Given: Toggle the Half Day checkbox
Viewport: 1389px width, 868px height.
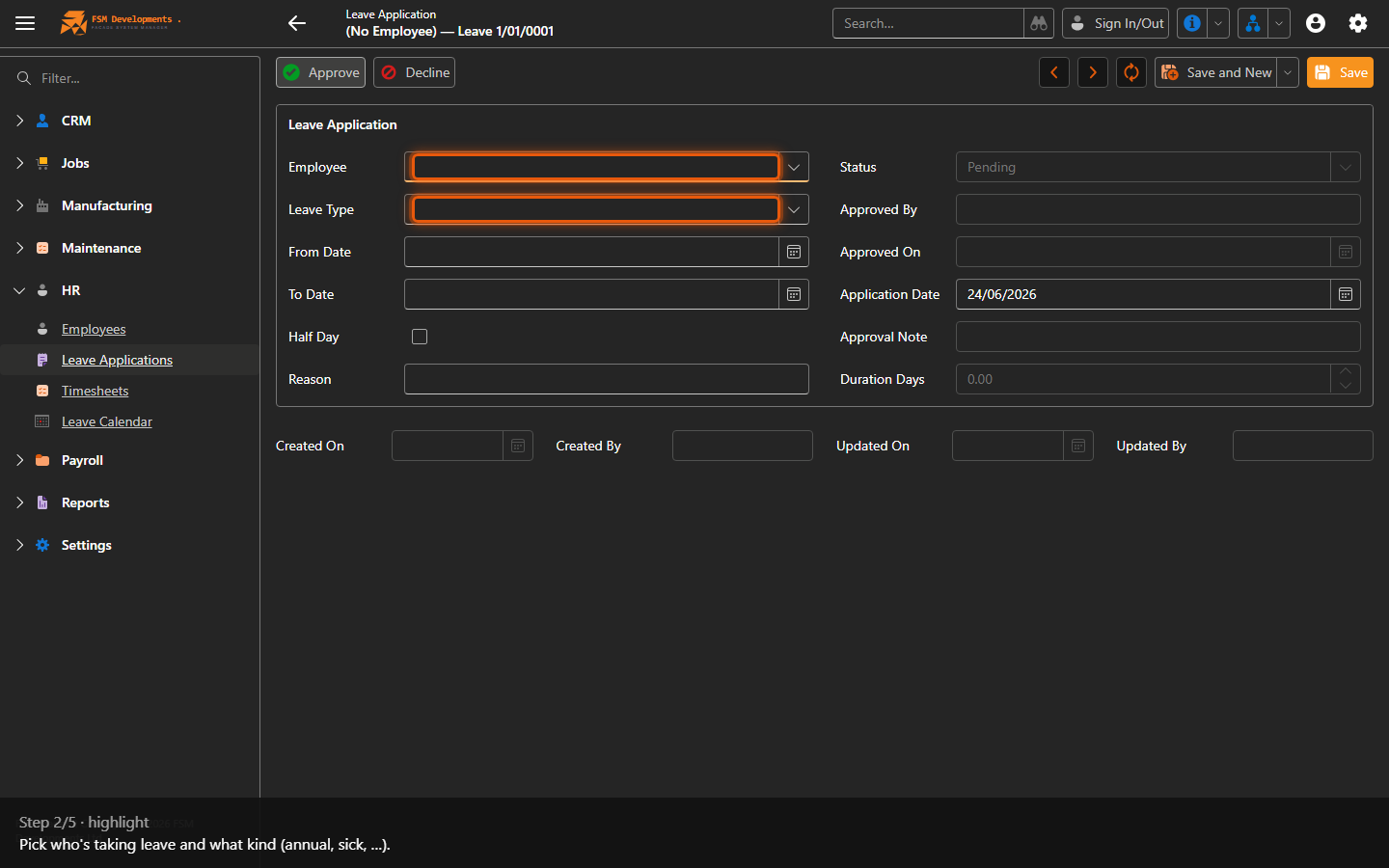Looking at the screenshot, I should tap(420, 337).
